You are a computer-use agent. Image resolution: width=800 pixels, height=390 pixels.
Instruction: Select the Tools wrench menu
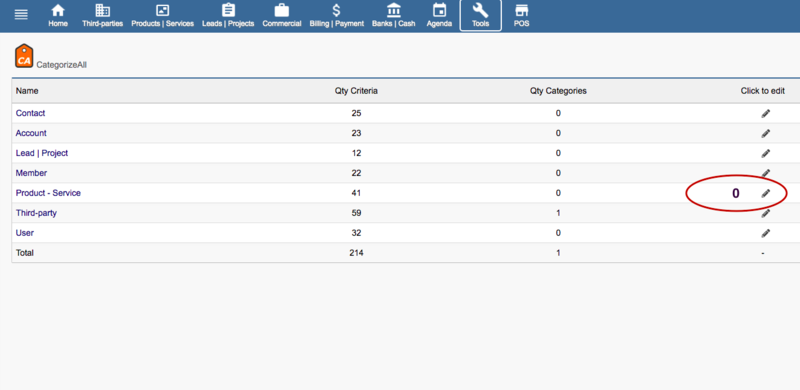[x=481, y=15]
